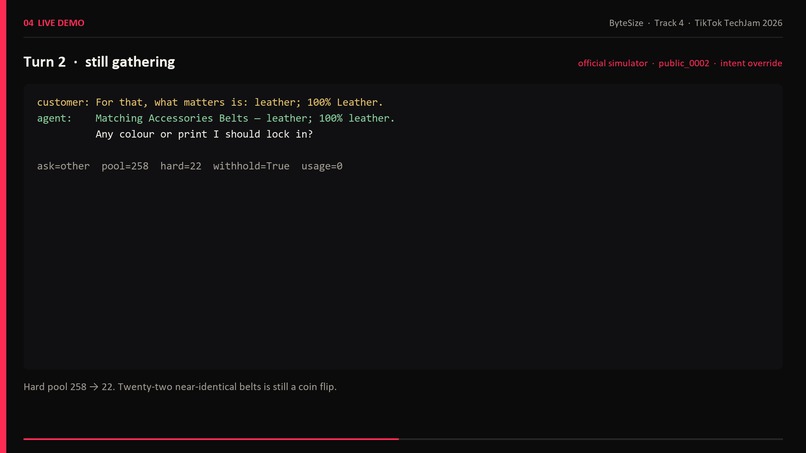Click the 'ByteSize' header text
The height and width of the screenshot is (453, 806).
626,23
